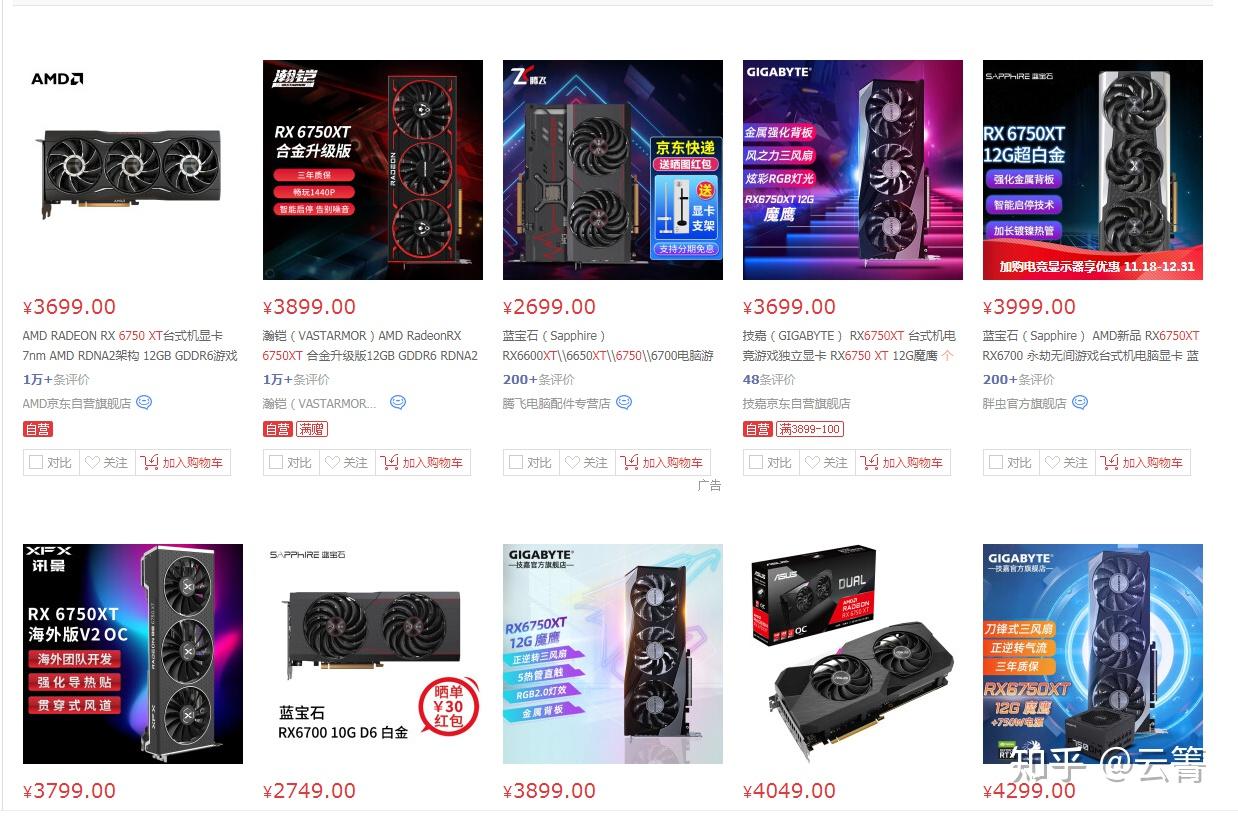Click chat icon beside 腾飞电脑配件专营店
1238x816 pixels.
click(624, 403)
